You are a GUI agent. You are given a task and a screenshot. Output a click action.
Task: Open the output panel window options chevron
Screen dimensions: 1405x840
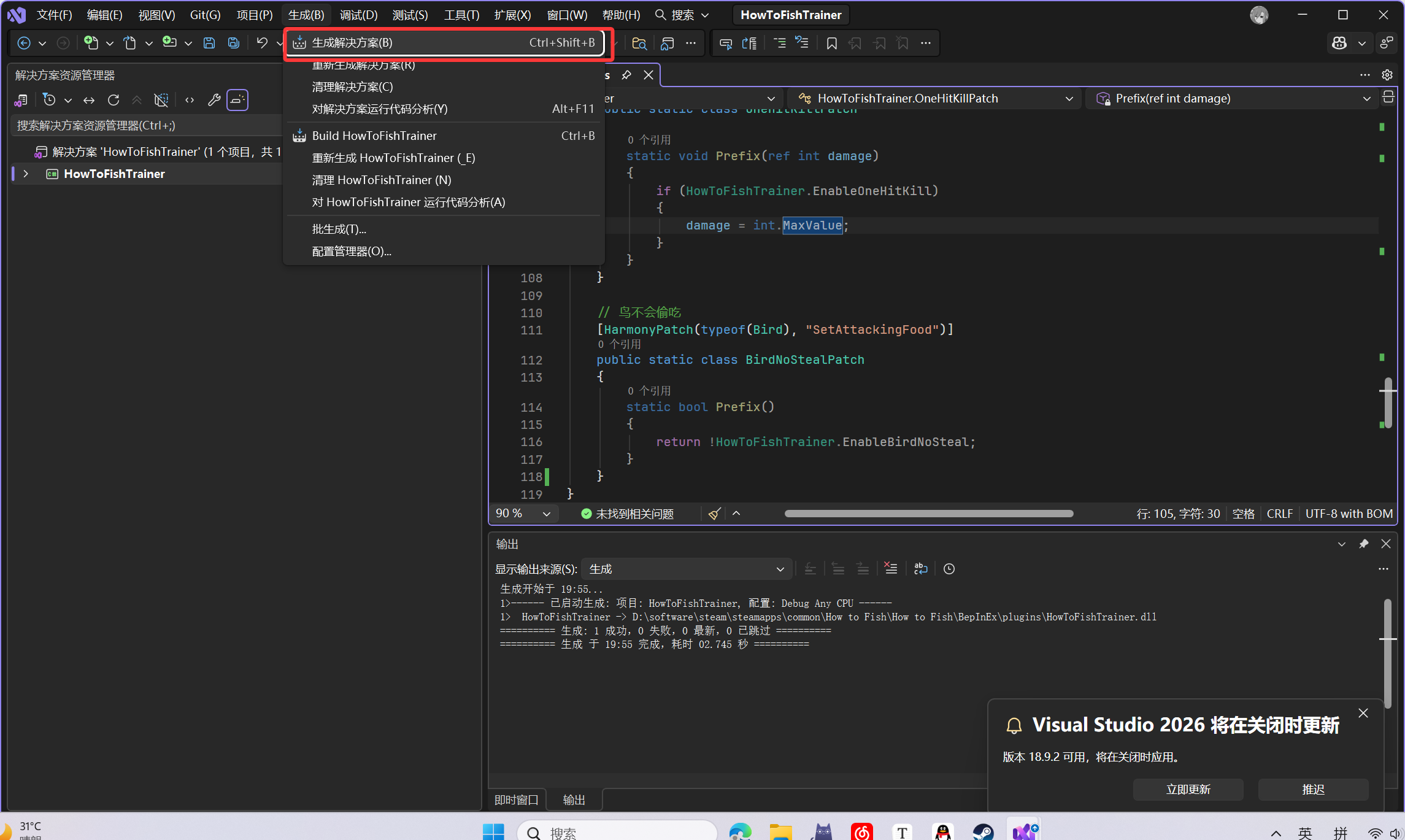point(1342,544)
